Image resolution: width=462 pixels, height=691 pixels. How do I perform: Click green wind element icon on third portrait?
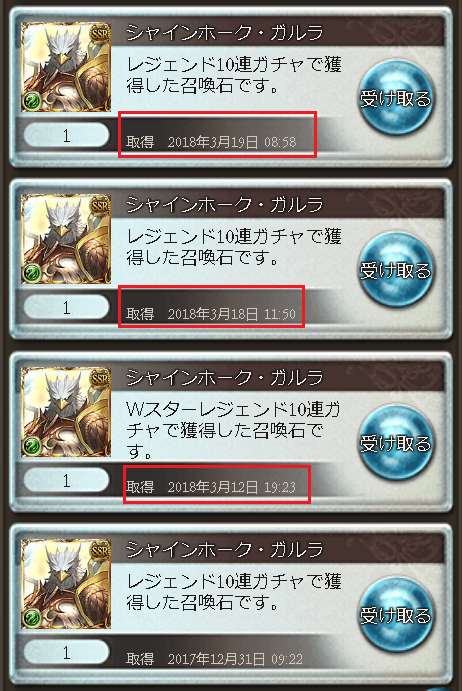tap(32, 446)
